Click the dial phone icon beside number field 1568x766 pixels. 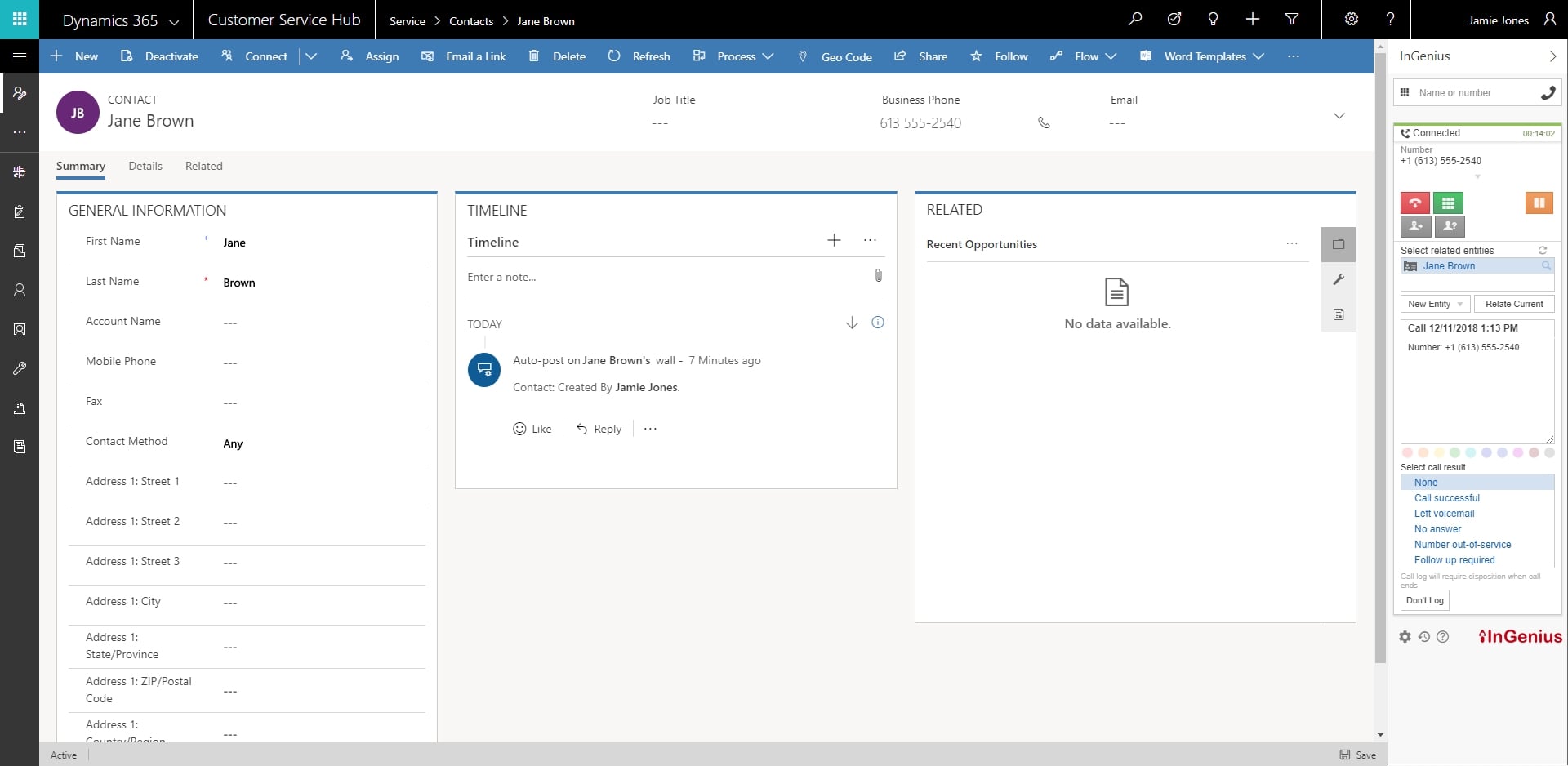click(x=1548, y=93)
